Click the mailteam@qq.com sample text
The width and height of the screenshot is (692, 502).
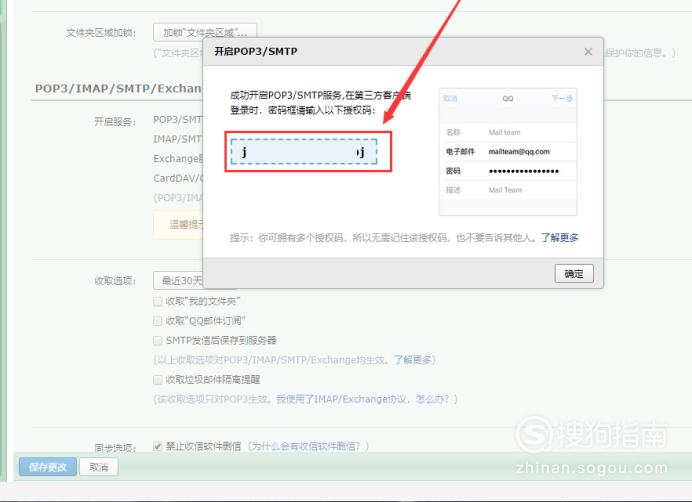[x=519, y=151]
